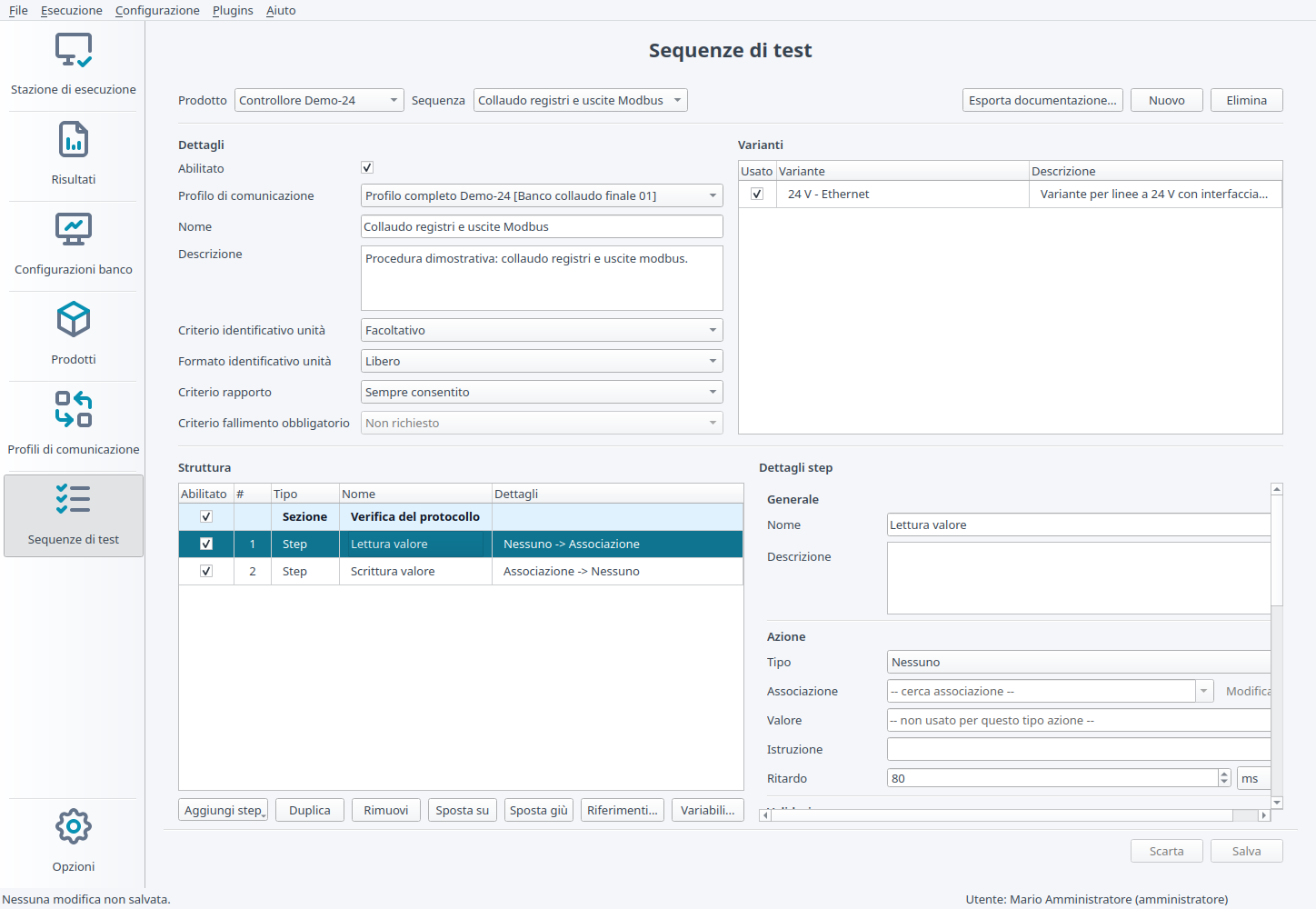Open the Esecuzione menu
1316x909 pixels.
click(x=71, y=10)
